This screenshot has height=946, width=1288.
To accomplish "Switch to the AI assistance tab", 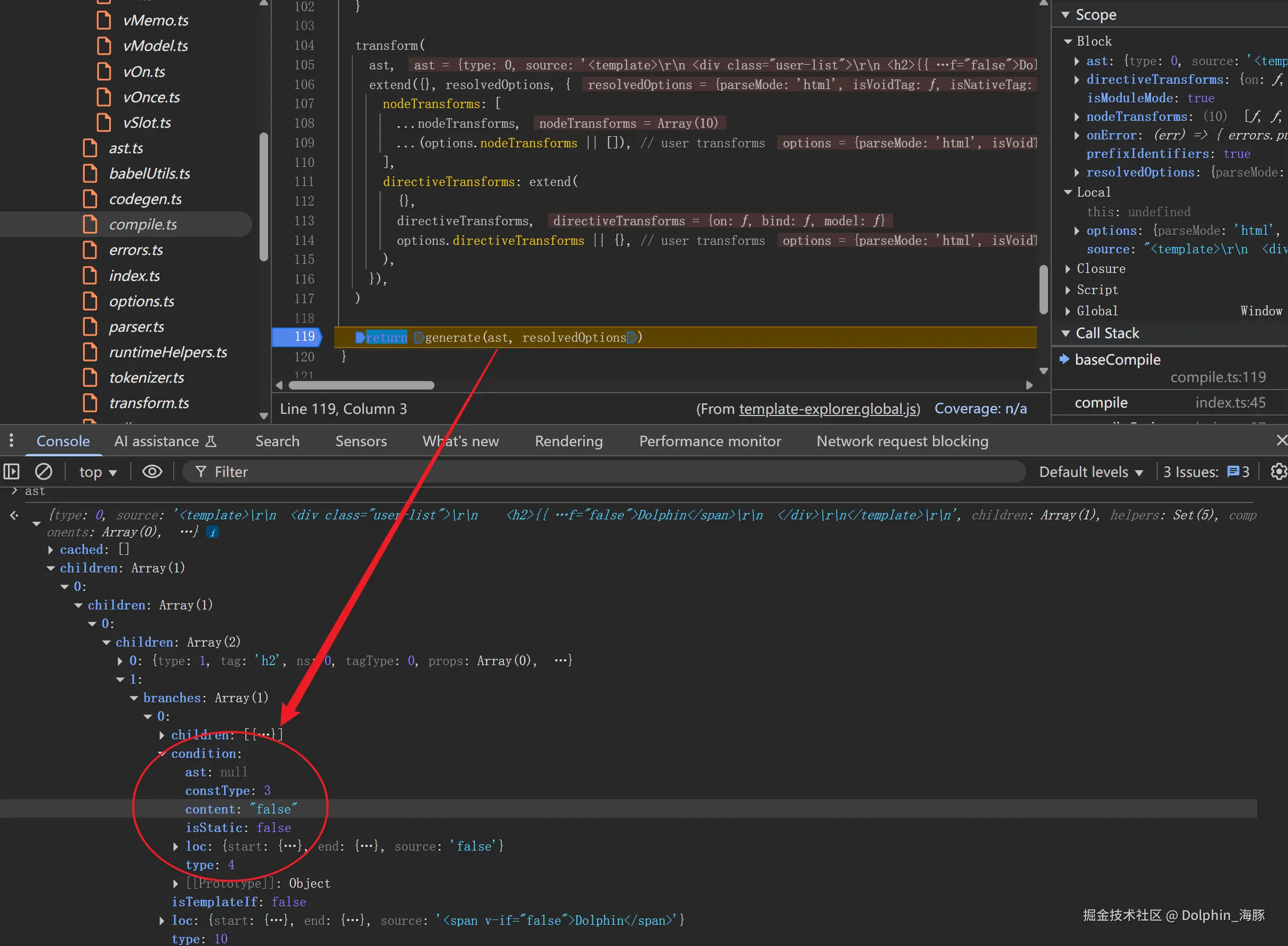I will coord(165,441).
